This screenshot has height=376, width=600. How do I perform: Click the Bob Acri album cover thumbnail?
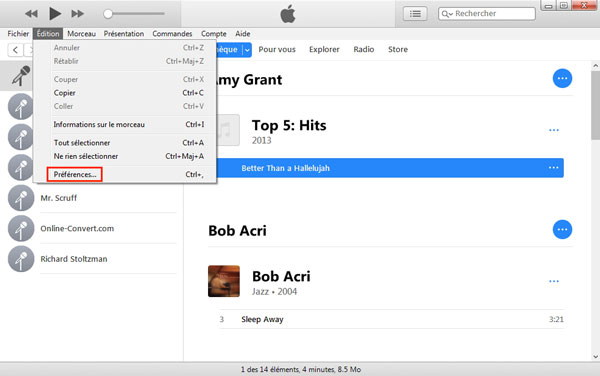[x=224, y=281]
